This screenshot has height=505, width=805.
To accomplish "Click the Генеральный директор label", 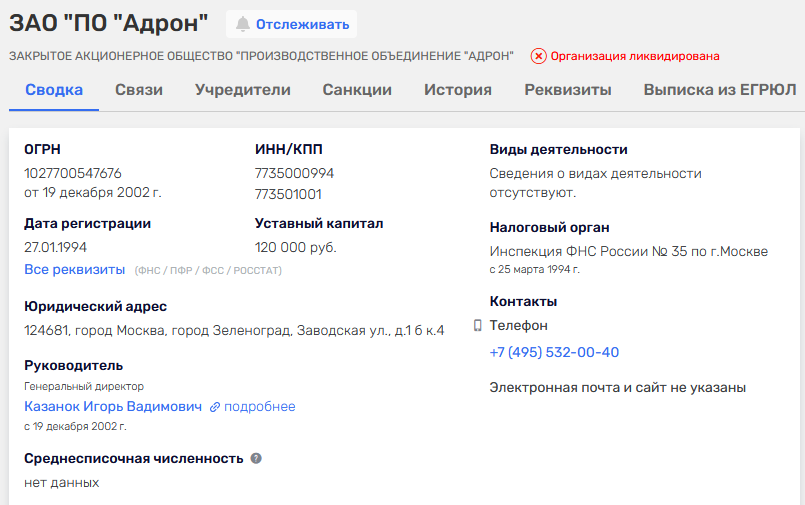I will coord(84,386).
